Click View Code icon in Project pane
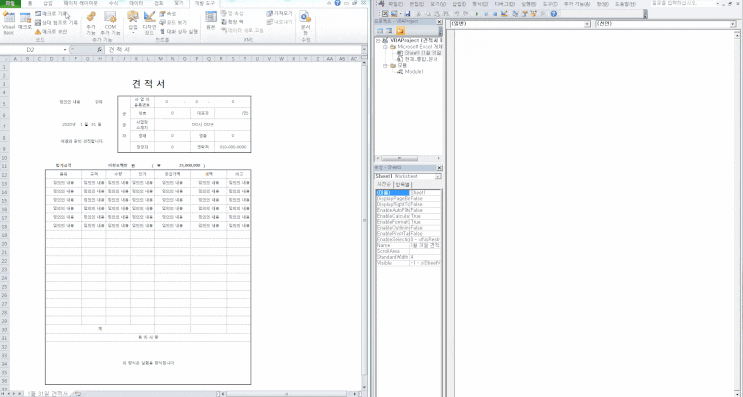This screenshot has width=743, height=397. pyautogui.click(x=380, y=31)
